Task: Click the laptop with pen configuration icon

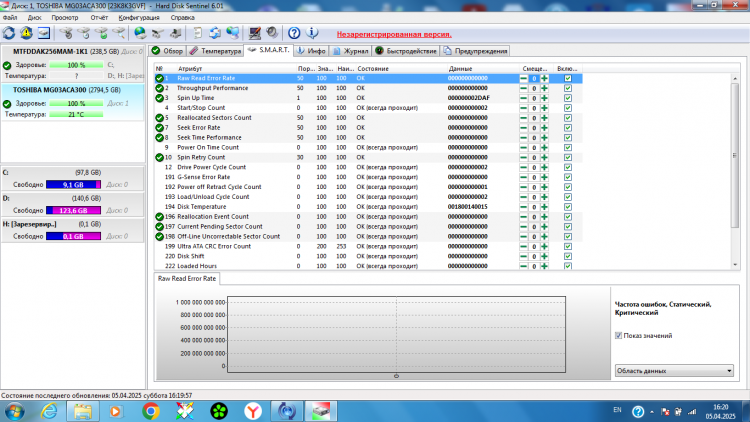Action: pos(254,33)
